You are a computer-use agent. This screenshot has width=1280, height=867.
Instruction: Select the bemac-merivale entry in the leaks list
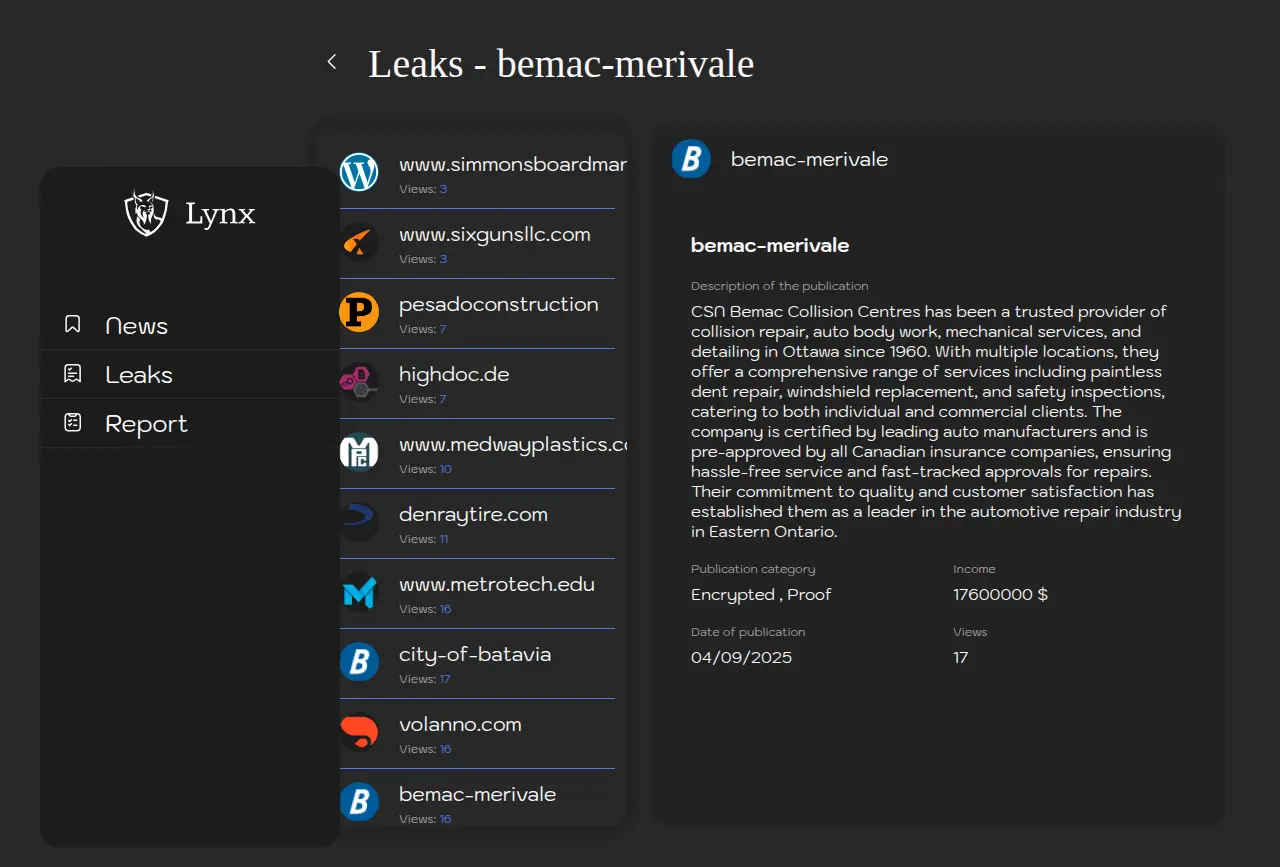(477, 795)
